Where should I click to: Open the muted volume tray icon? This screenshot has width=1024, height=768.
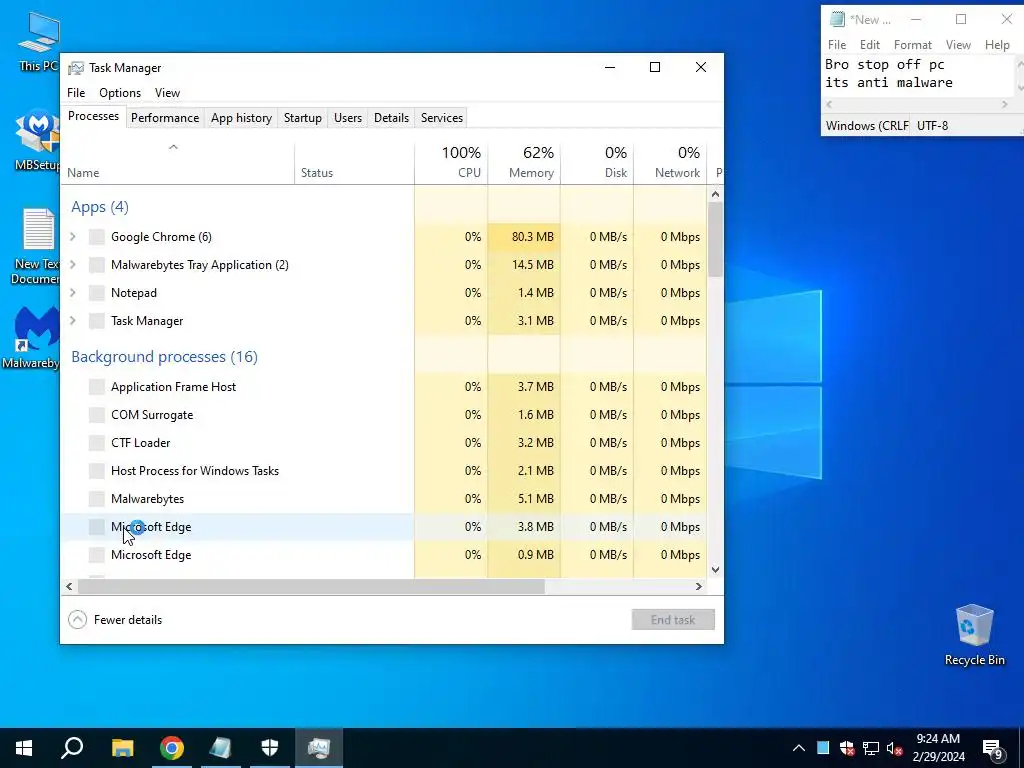pos(895,748)
